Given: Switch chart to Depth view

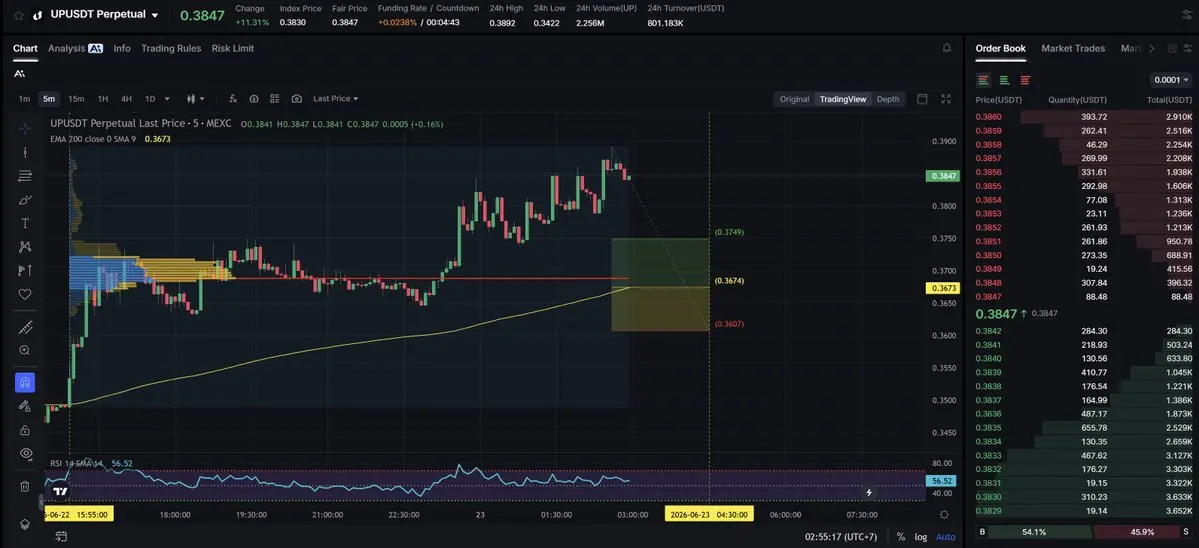Looking at the screenshot, I should pyautogui.click(x=888, y=99).
